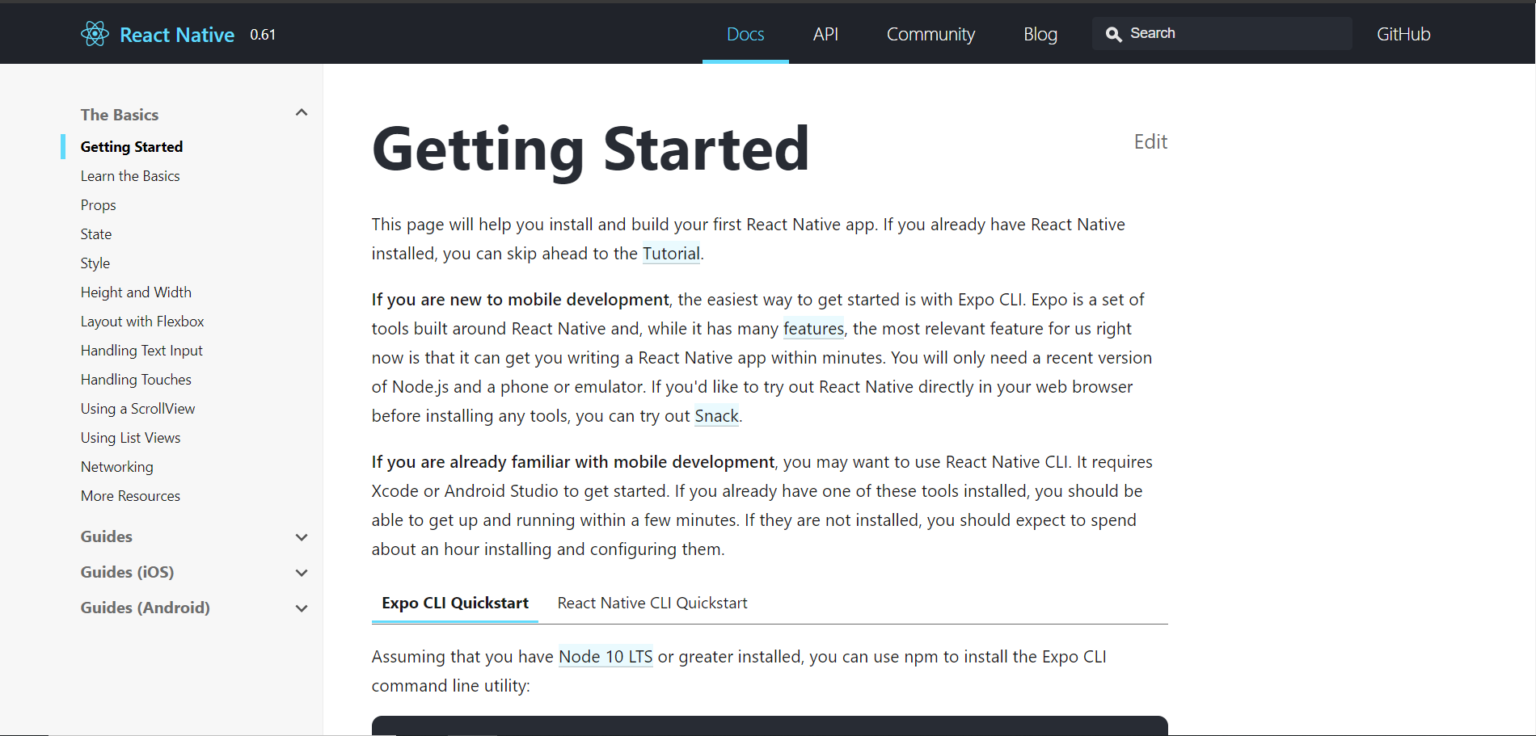Click the Guides (iOS) heading
This screenshot has height=736, width=1536.
point(127,572)
